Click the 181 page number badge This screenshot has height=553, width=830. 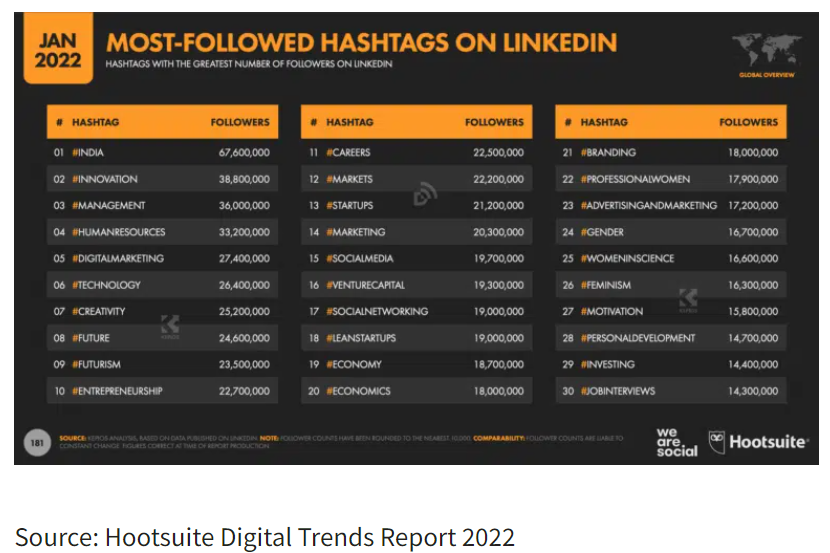[x=37, y=442]
